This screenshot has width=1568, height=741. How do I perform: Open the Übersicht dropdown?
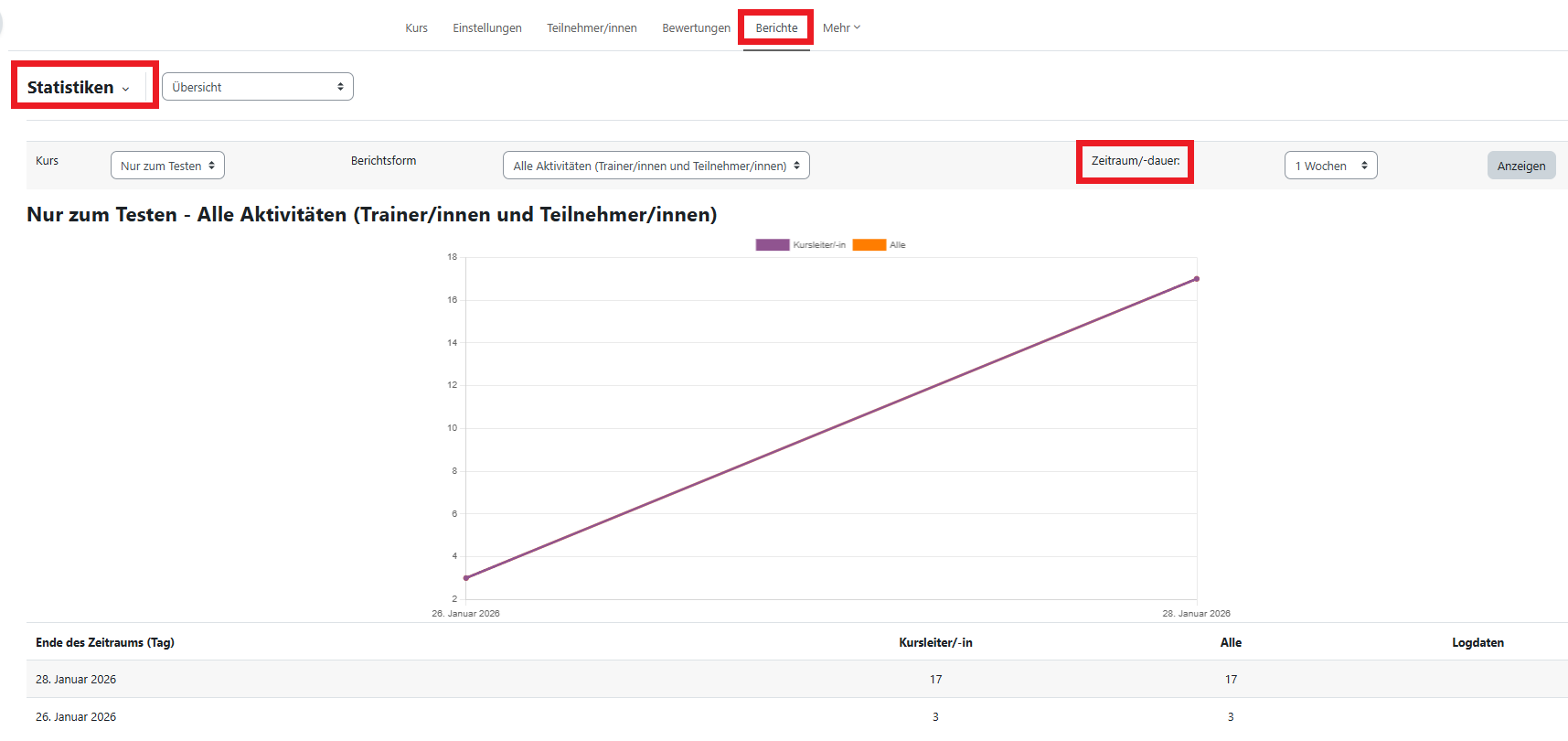click(x=258, y=87)
